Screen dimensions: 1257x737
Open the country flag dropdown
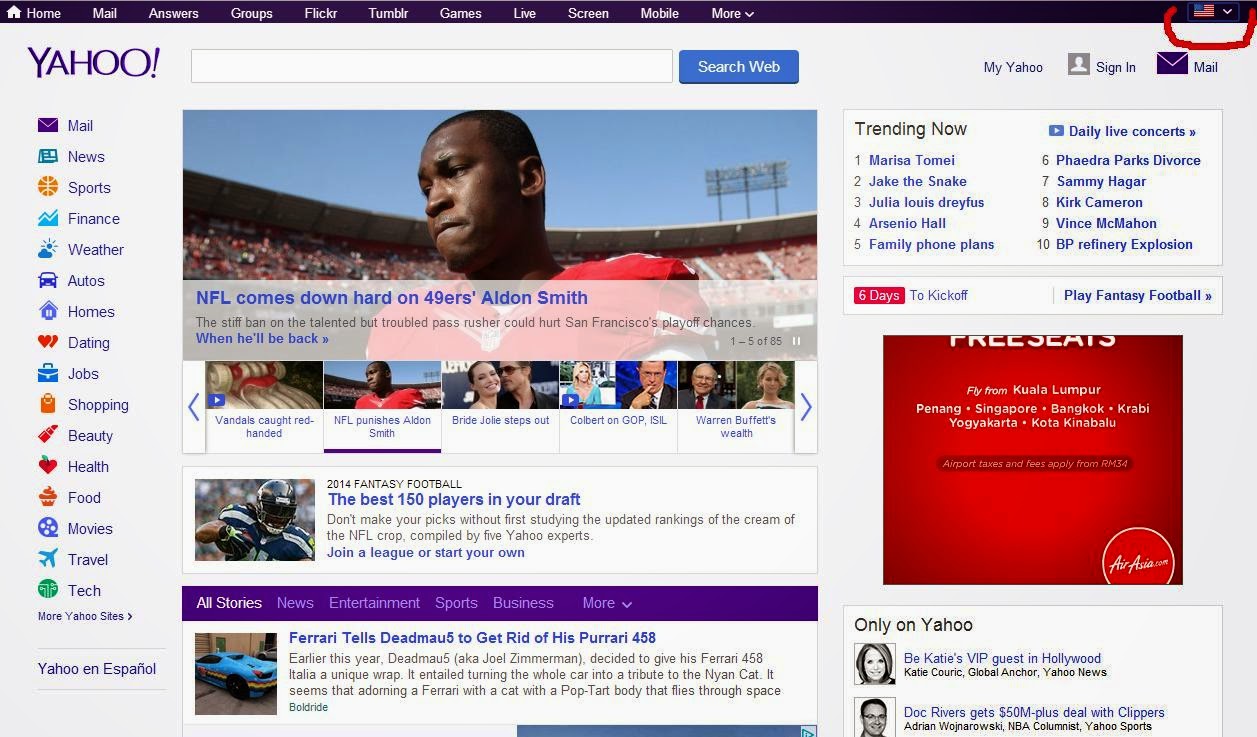1213,11
